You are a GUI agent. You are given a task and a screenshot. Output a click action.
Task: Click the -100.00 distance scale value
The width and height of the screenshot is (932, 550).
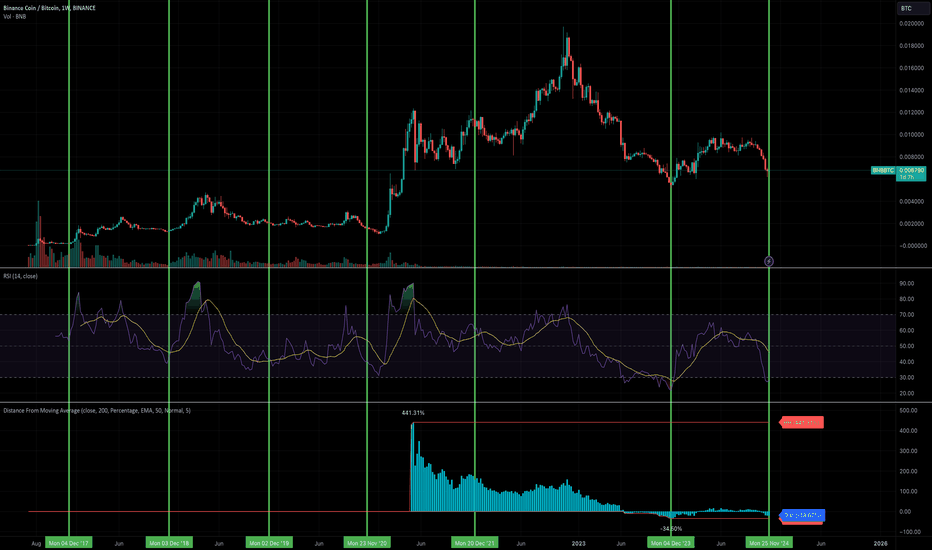tap(910, 532)
